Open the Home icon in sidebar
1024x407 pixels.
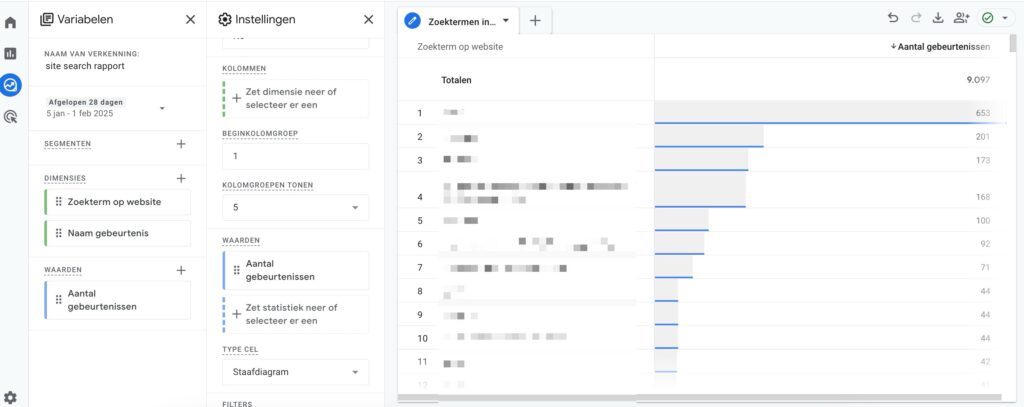tap(10, 23)
